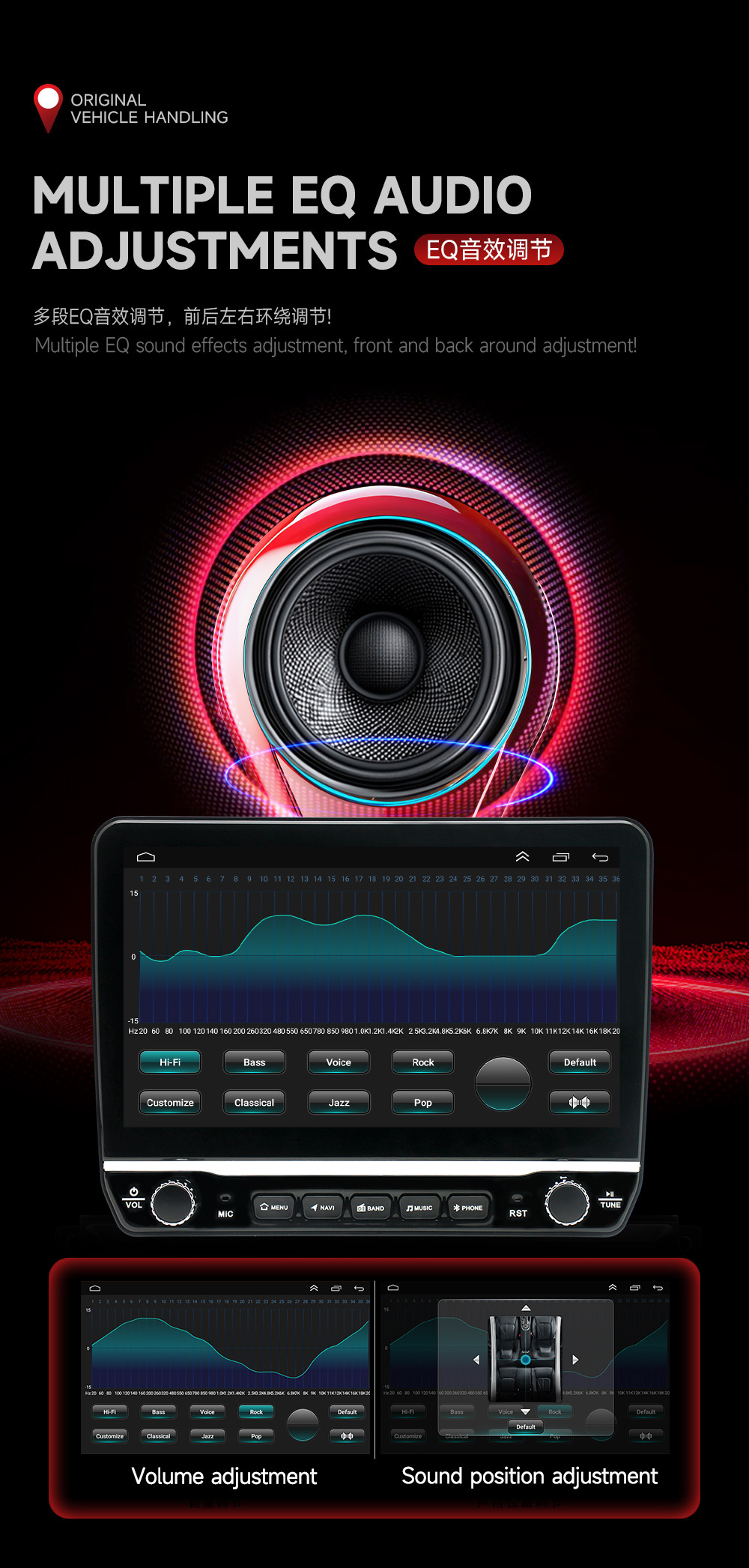Click the power VOL label icon
Image resolution: width=749 pixels, height=1568 pixels.
click(133, 1192)
